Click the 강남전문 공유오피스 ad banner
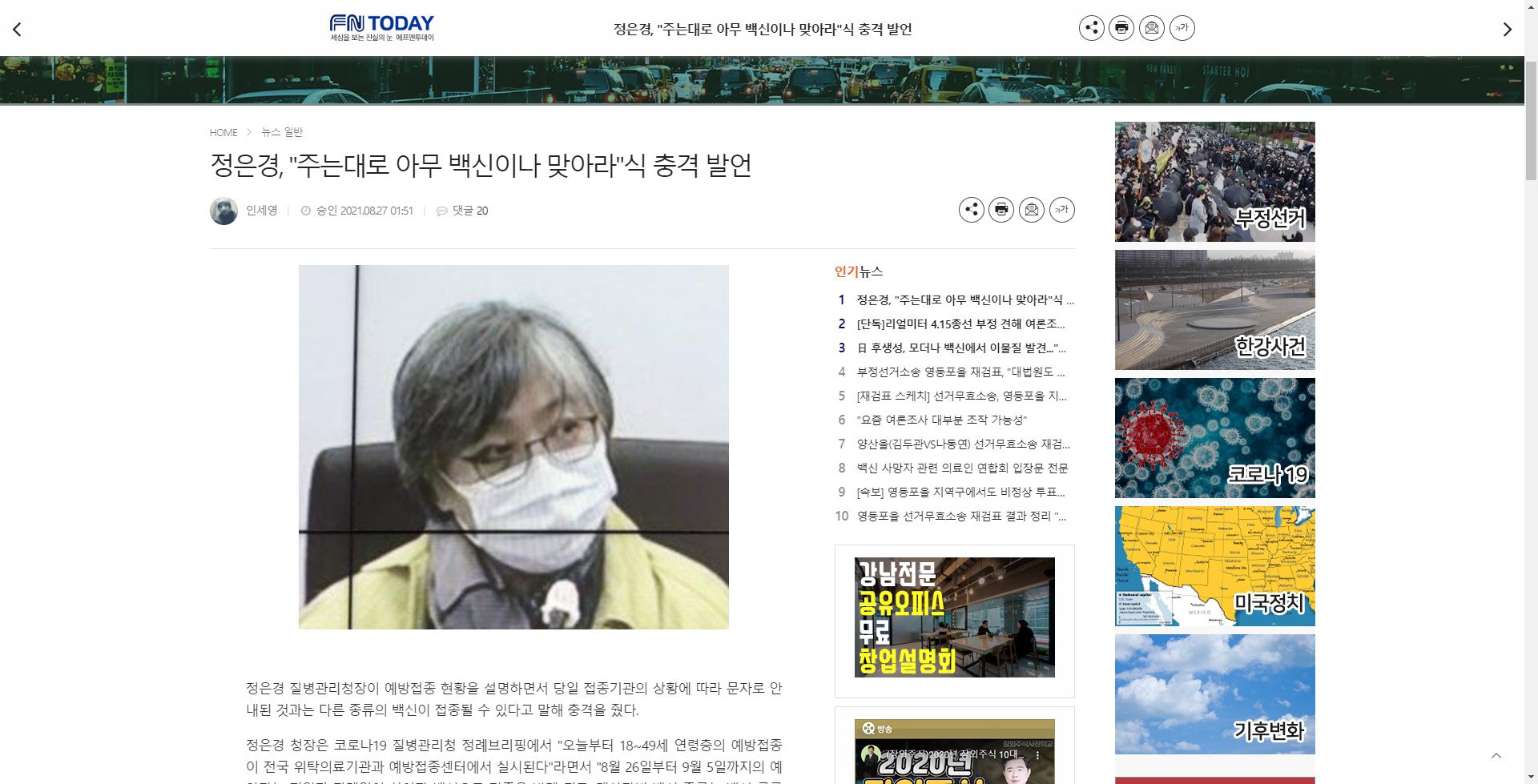This screenshot has width=1538, height=784. (x=955, y=617)
